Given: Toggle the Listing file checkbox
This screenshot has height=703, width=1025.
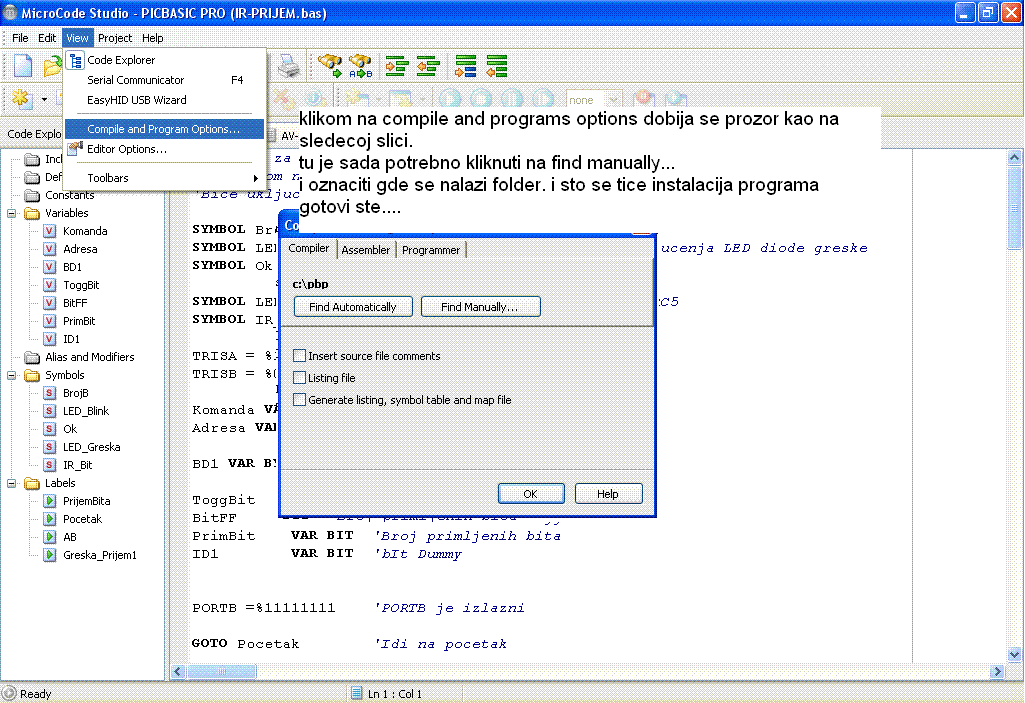Looking at the screenshot, I should 299,378.
